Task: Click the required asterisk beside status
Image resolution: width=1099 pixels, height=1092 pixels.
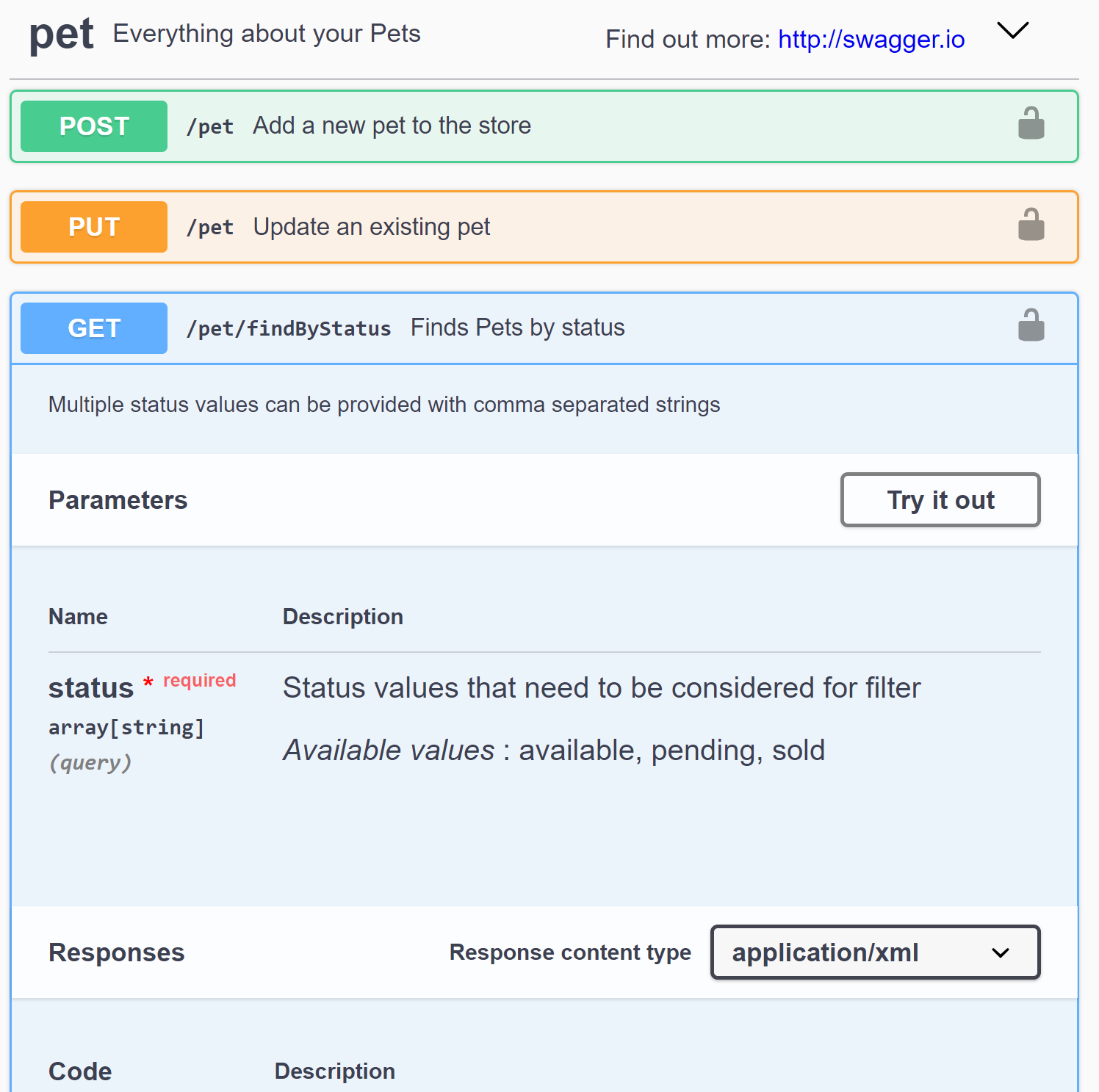Action: (x=148, y=683)
